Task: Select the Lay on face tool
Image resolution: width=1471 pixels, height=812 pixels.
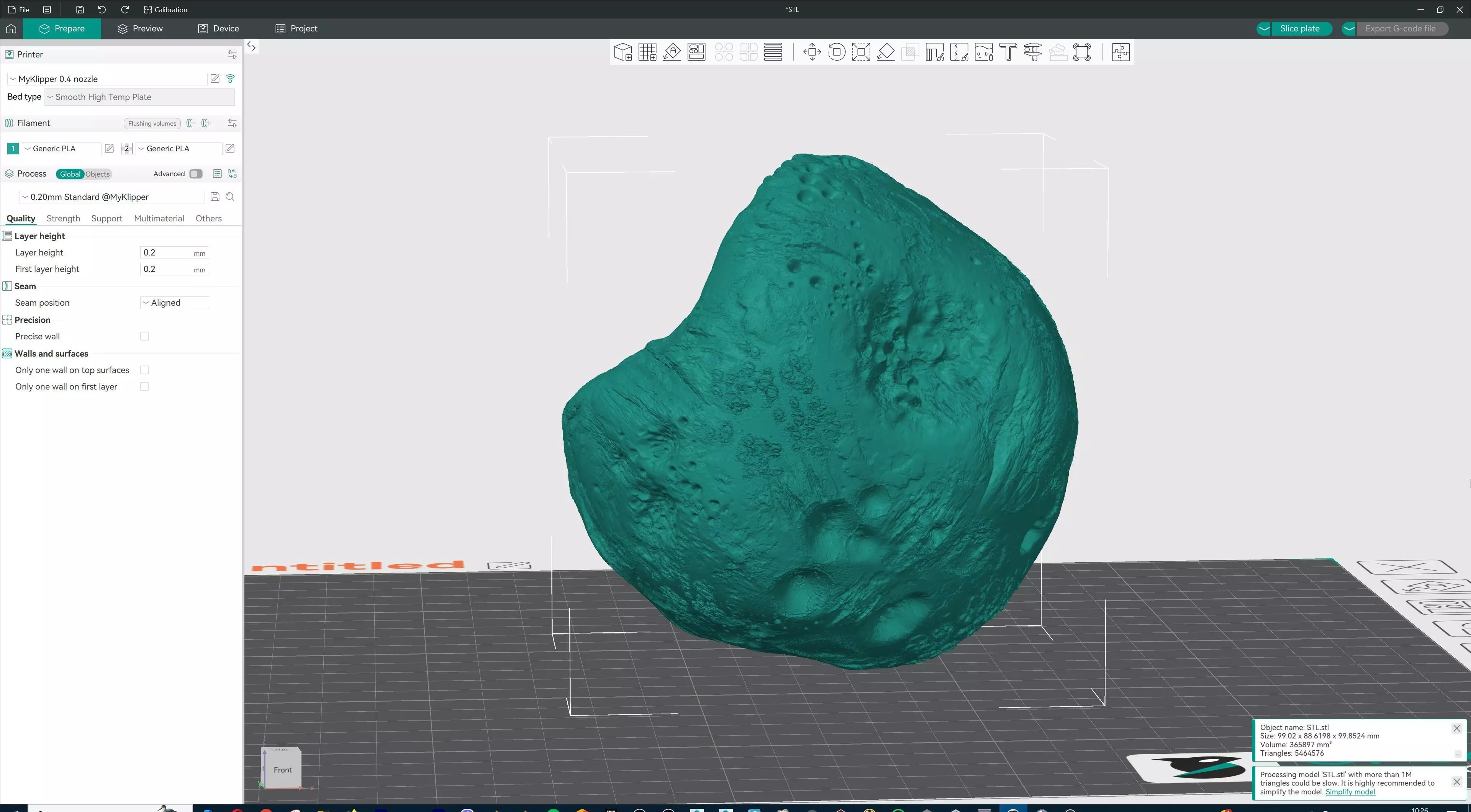Action: [886, 52]
